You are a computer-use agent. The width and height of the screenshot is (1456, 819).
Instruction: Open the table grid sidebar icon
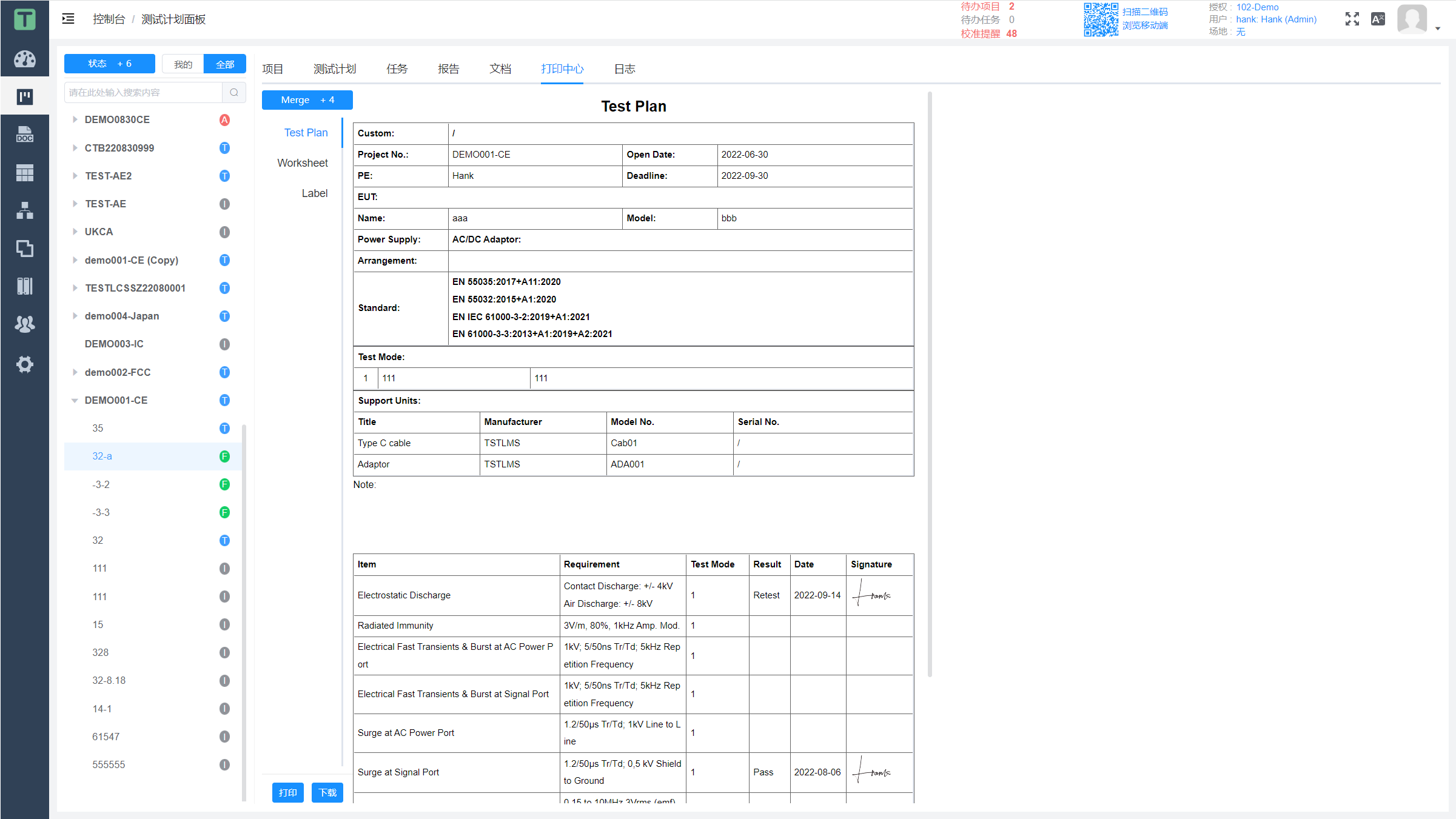tap(24, 173)
